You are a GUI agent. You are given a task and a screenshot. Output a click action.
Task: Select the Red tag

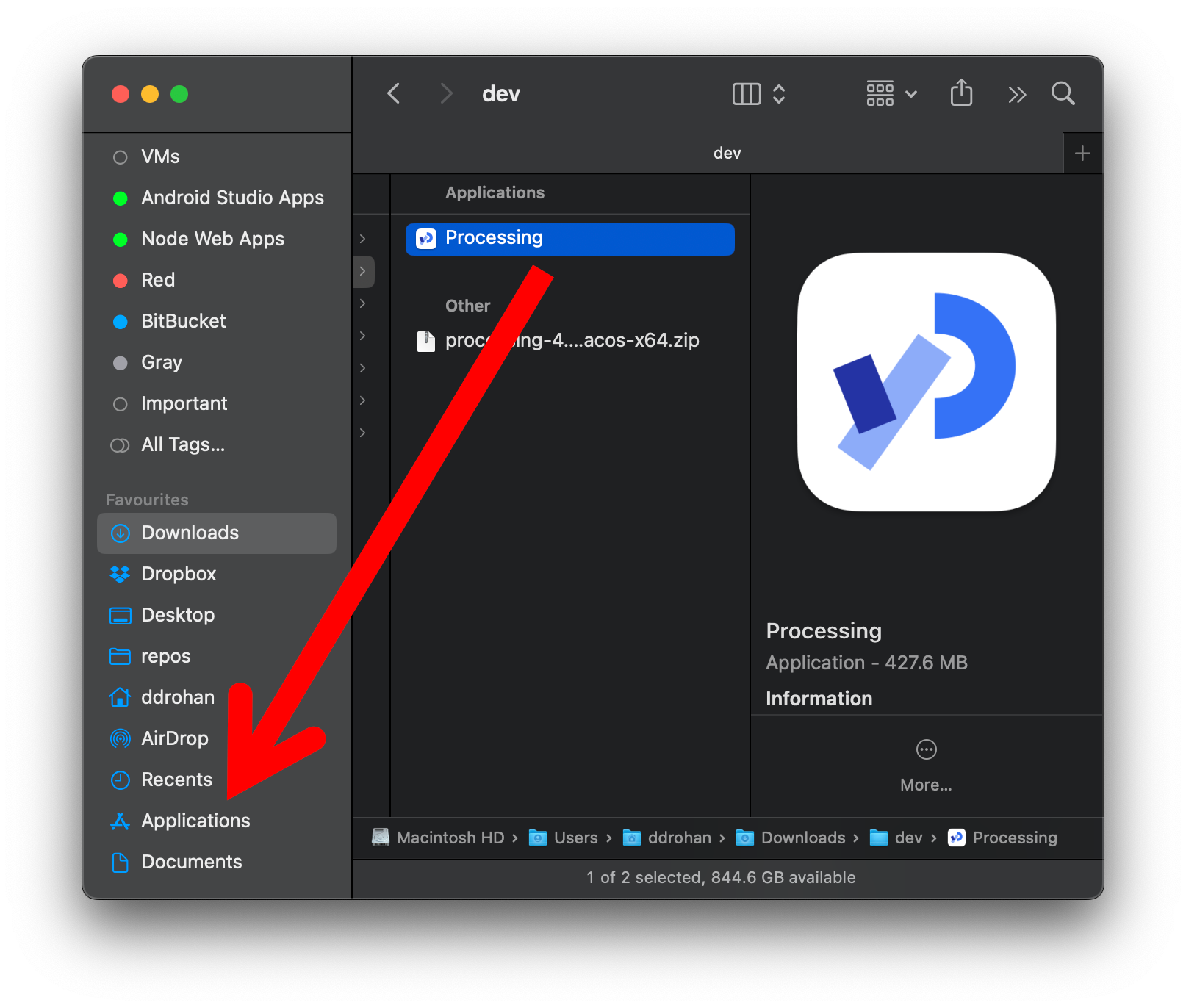pyautogui.click(x=157, y=280)
